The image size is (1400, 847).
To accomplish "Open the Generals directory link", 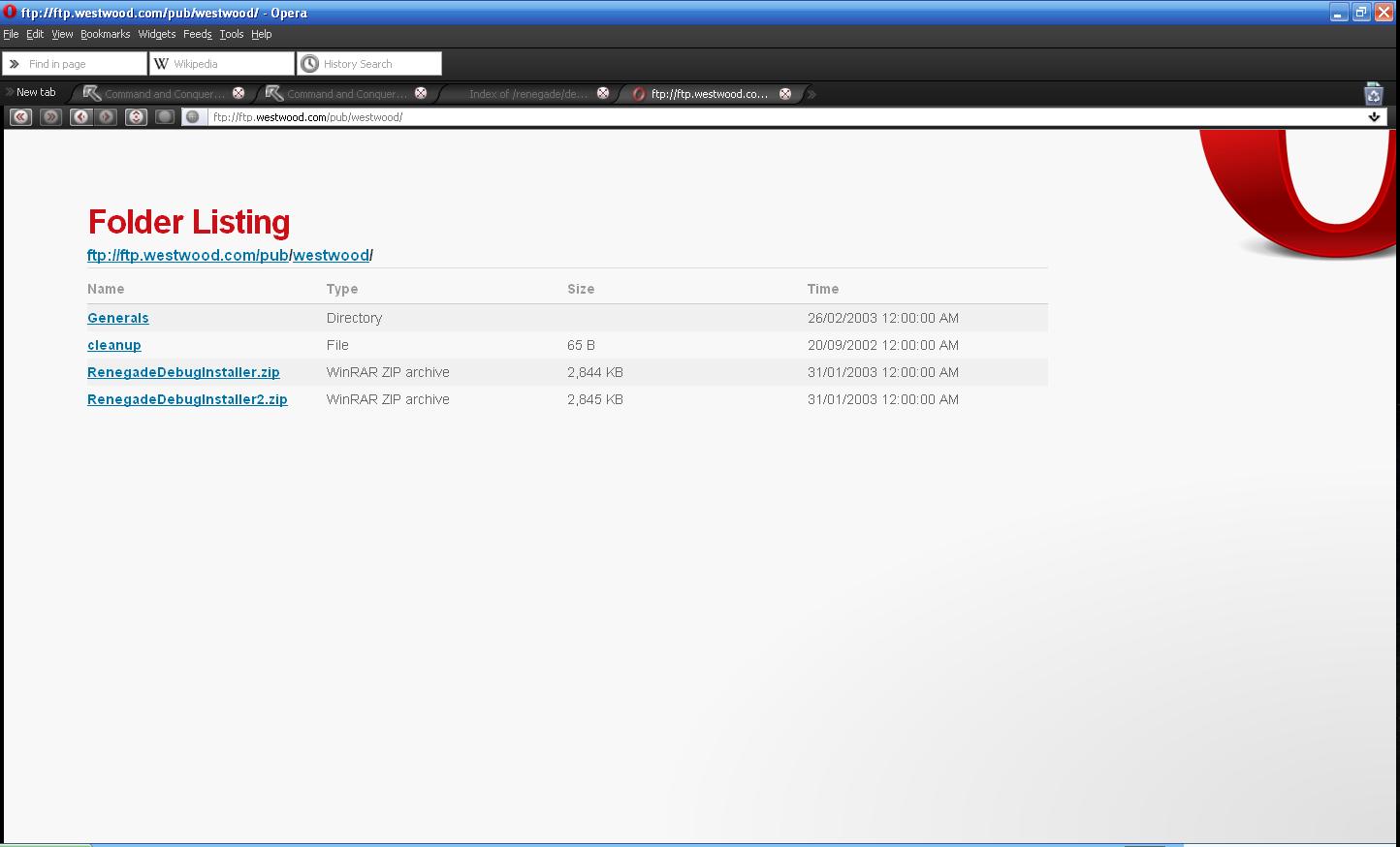I will (118, 318).
